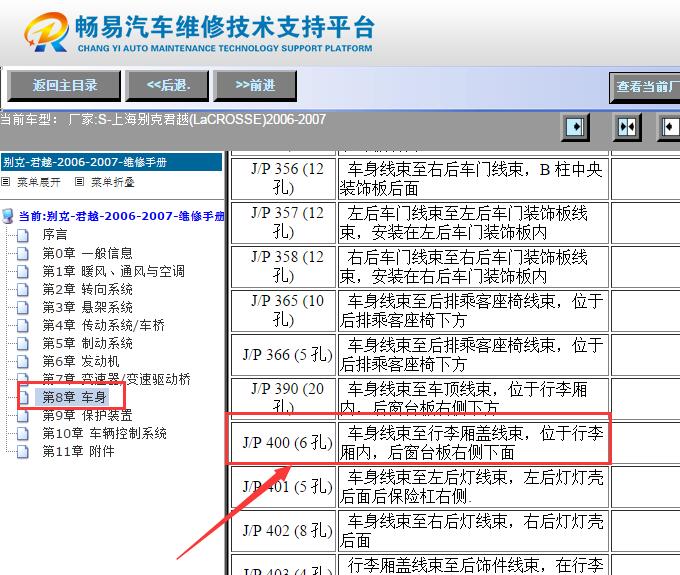The image size is (680, 575).
Task: Open root node 当前:别克-君越-2006-2007-维修手册
Action: point(121,216)
